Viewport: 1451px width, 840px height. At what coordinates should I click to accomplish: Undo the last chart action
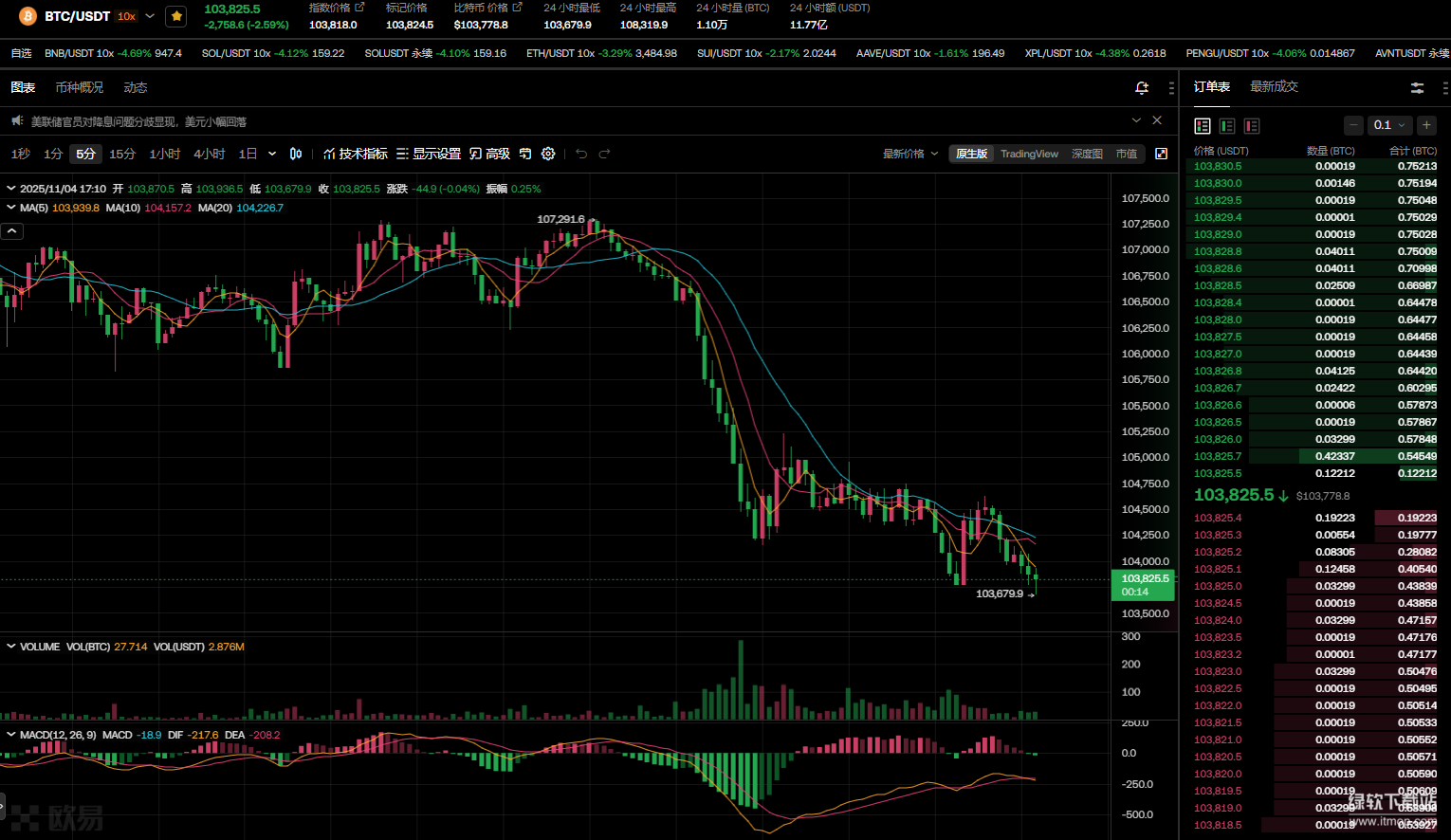pyautogui.click(x=581, y=154)
